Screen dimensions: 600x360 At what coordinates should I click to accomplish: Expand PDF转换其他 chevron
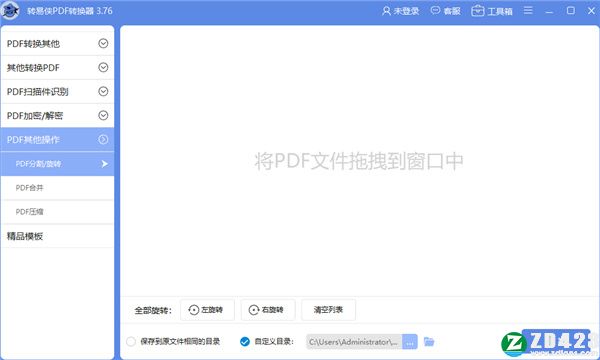(x=103, y=44)
